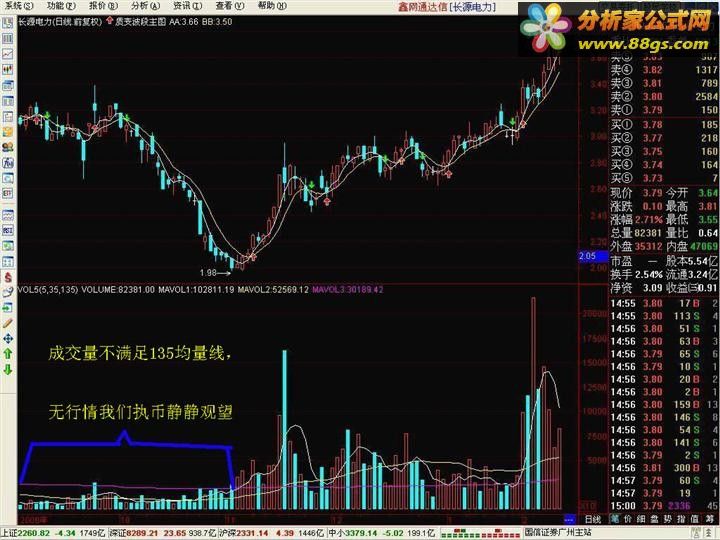
Task: Click the BT icon in left sidebar
Action: pyautogui.click(x=8, y=194)
